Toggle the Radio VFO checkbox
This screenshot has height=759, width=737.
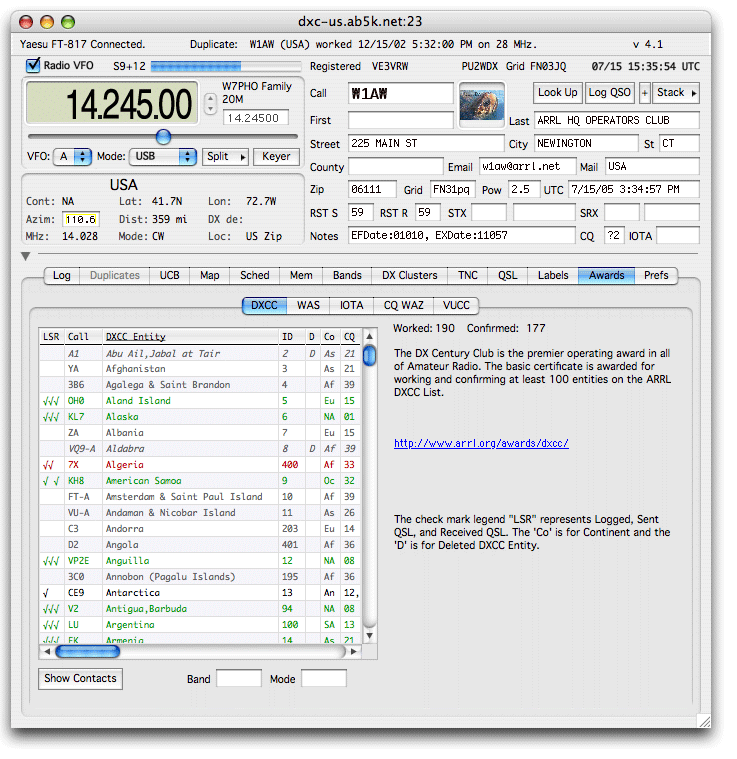click(34, 66)
